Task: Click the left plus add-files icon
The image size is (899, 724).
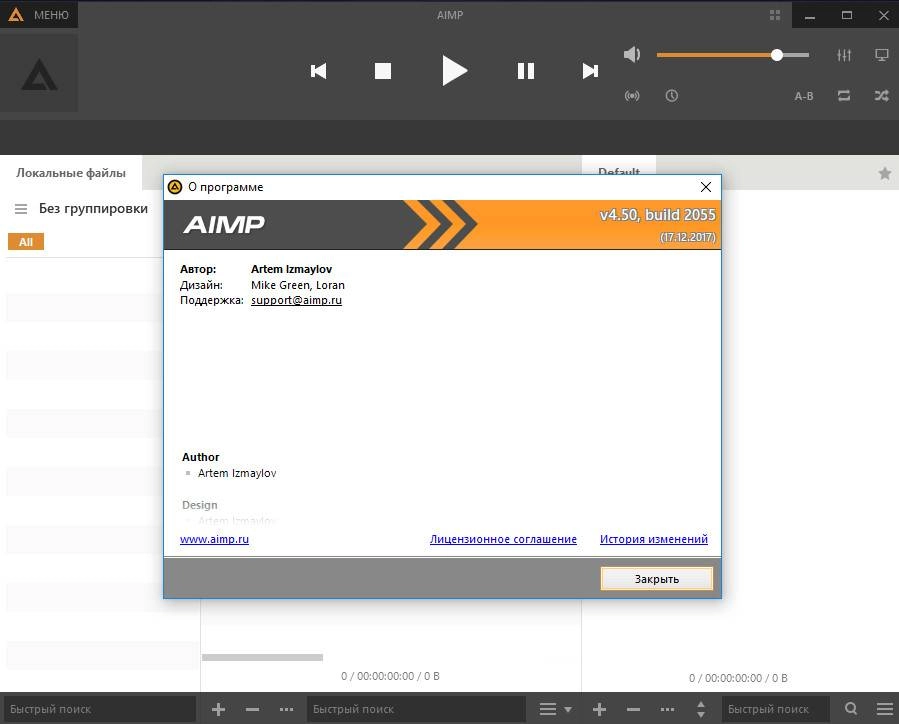Action: 218,710
